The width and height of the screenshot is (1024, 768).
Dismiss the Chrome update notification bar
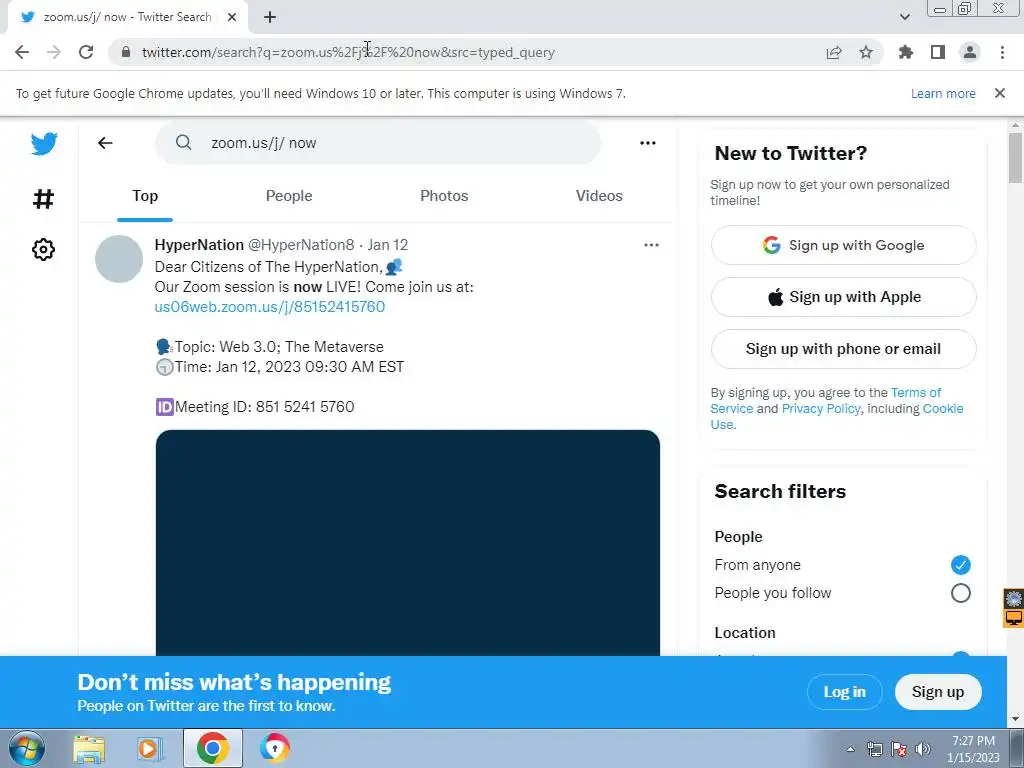point(1000,93)
